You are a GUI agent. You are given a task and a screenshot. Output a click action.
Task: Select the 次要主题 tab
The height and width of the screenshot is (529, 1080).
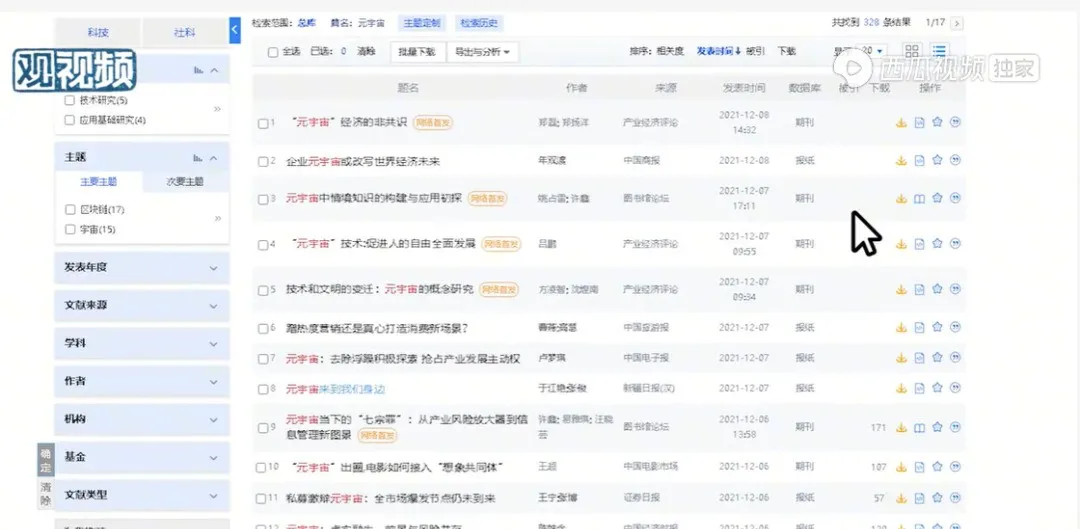point(185,182)
